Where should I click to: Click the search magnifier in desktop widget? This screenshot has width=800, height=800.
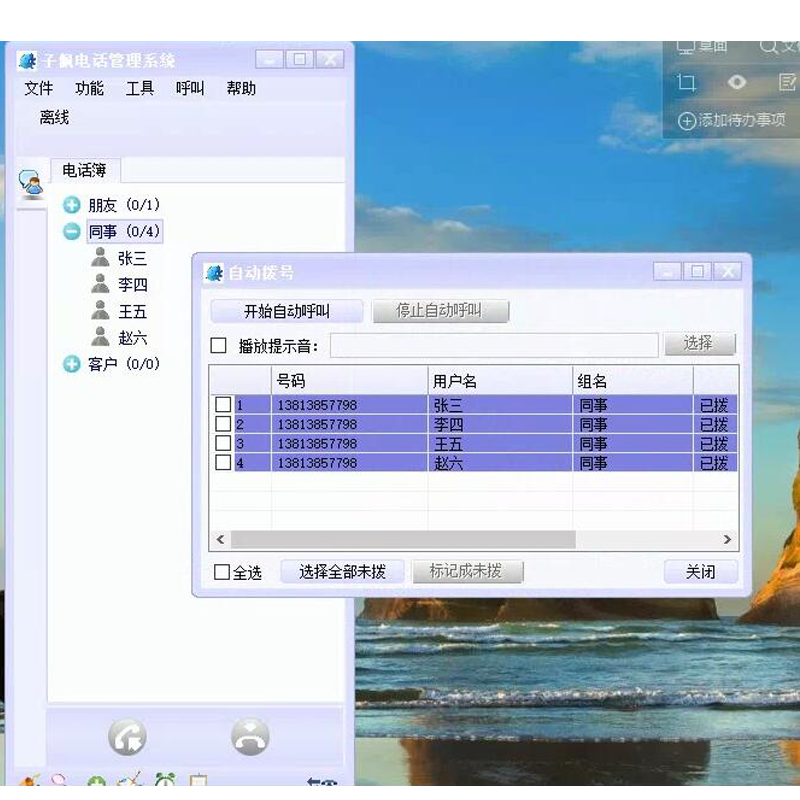tap(768, 47)
